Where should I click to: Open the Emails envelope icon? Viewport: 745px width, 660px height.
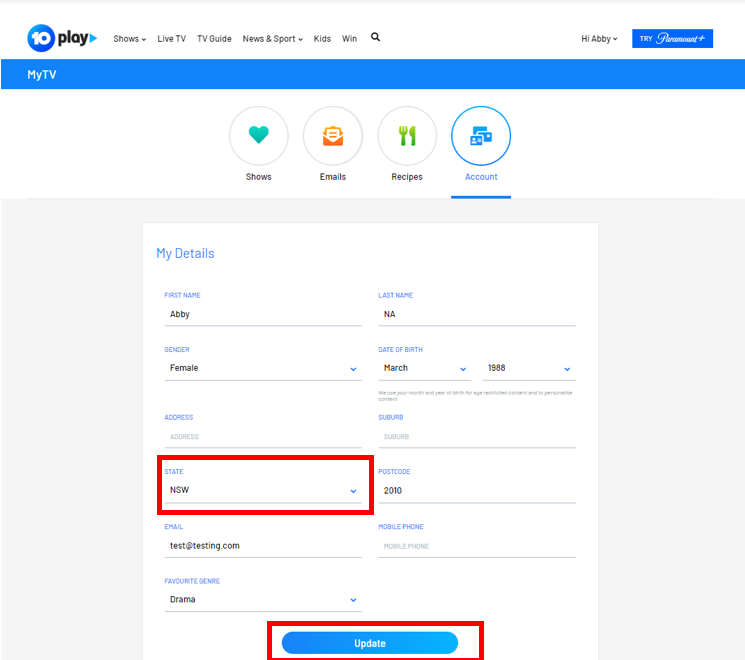[x=333, y=135]
